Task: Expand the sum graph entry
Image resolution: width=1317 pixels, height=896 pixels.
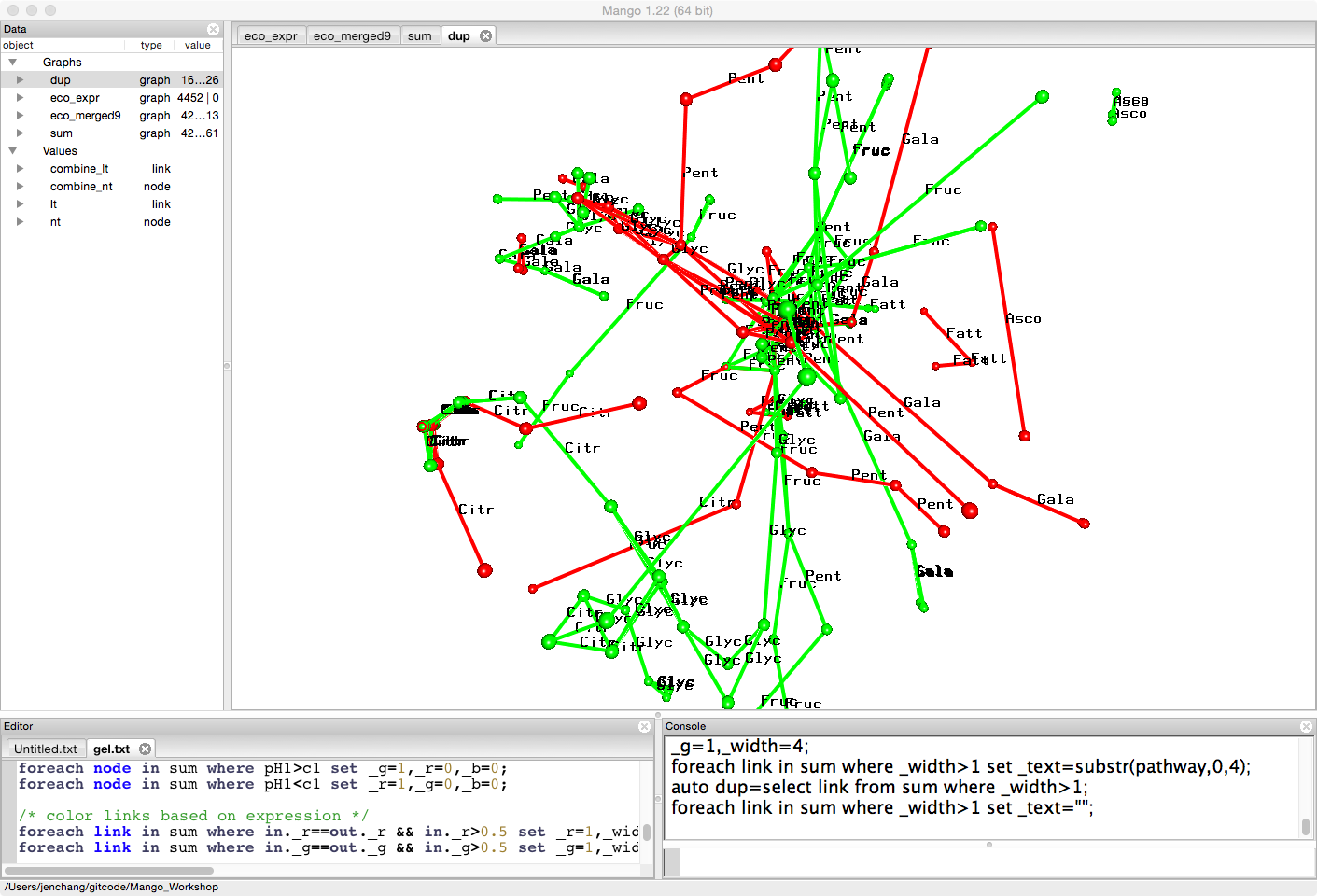Action: 20,133
